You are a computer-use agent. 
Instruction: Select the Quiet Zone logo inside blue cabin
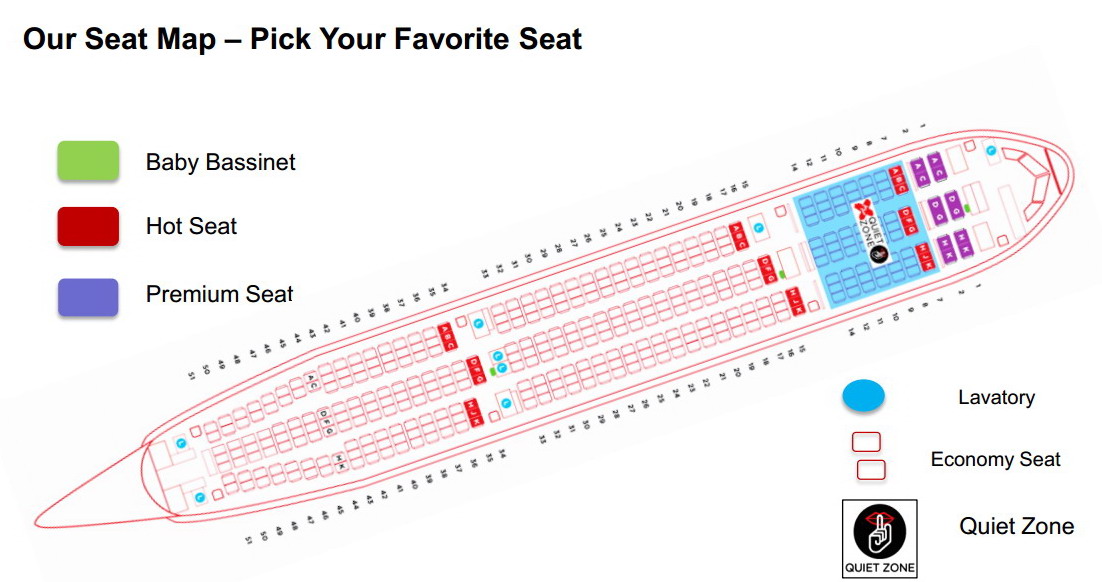(871, 231)
